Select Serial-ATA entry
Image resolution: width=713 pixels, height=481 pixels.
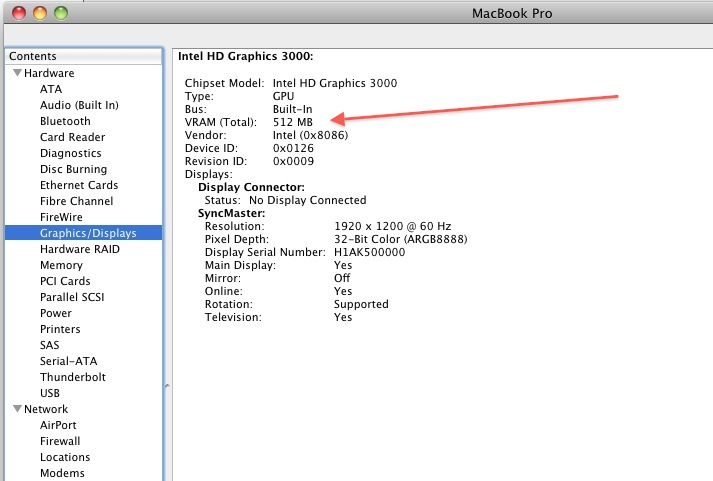coord(68,361)
